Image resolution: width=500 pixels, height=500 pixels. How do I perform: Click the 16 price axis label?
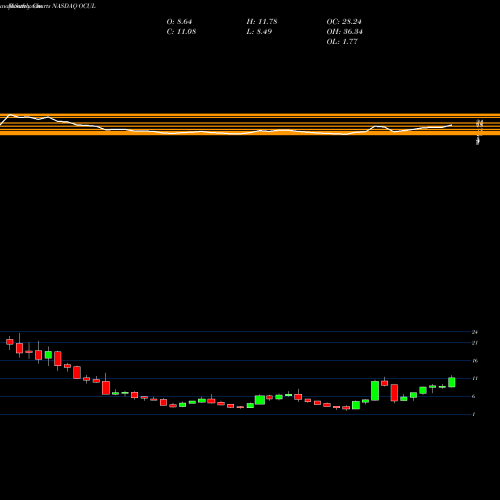point(475,361)
